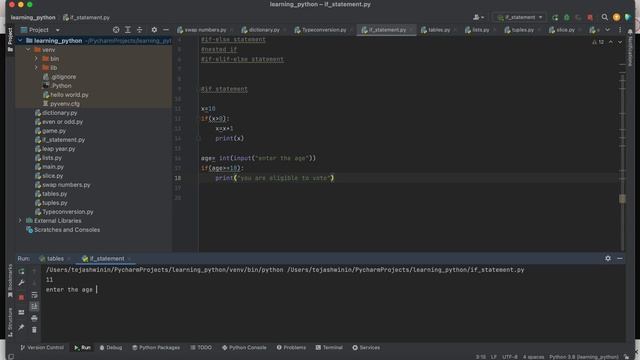Open Python Console tool window

click(x=244, y=347)
